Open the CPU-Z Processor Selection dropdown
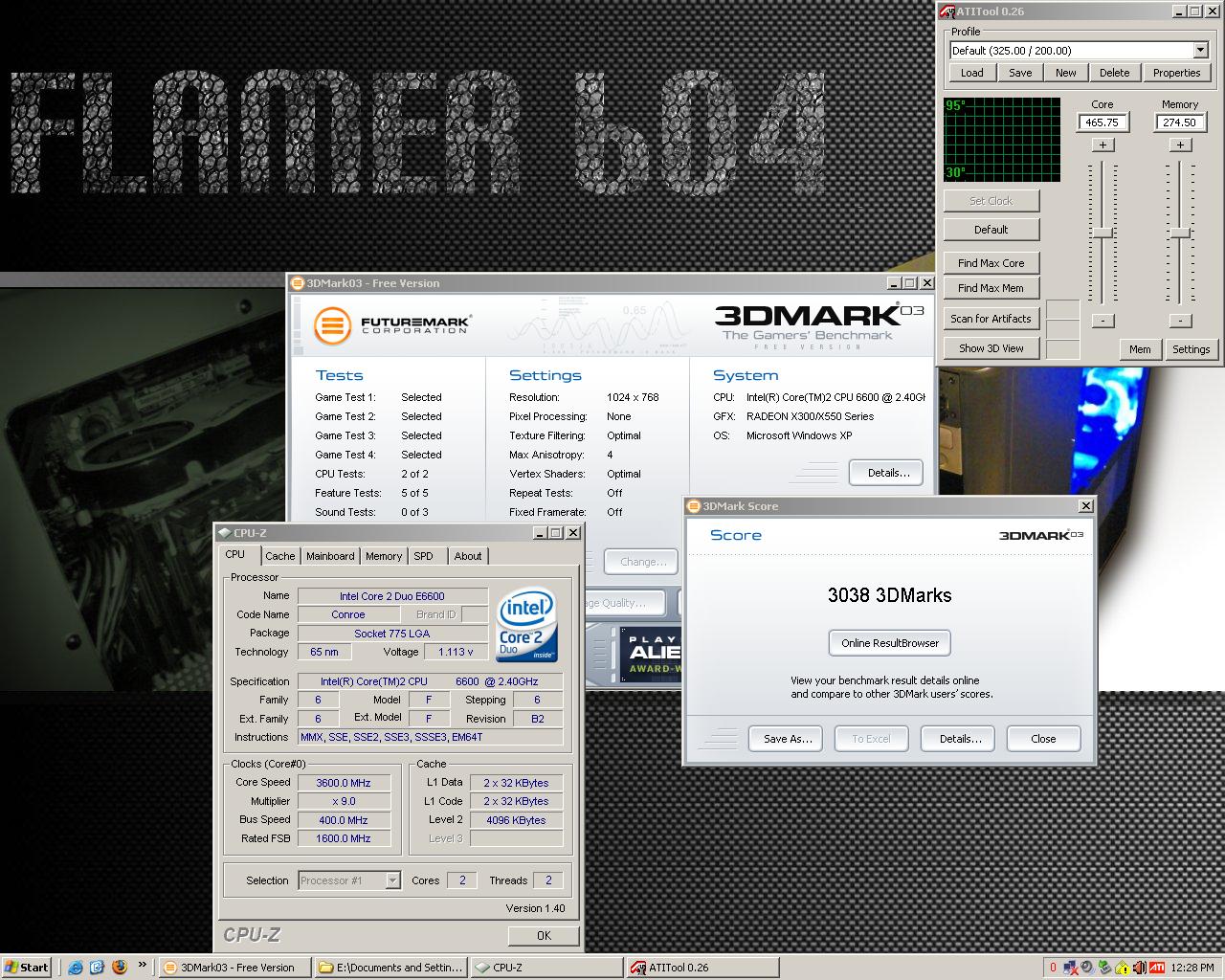The height and width of the screenshot is (980, 1225). pos(392,880)
